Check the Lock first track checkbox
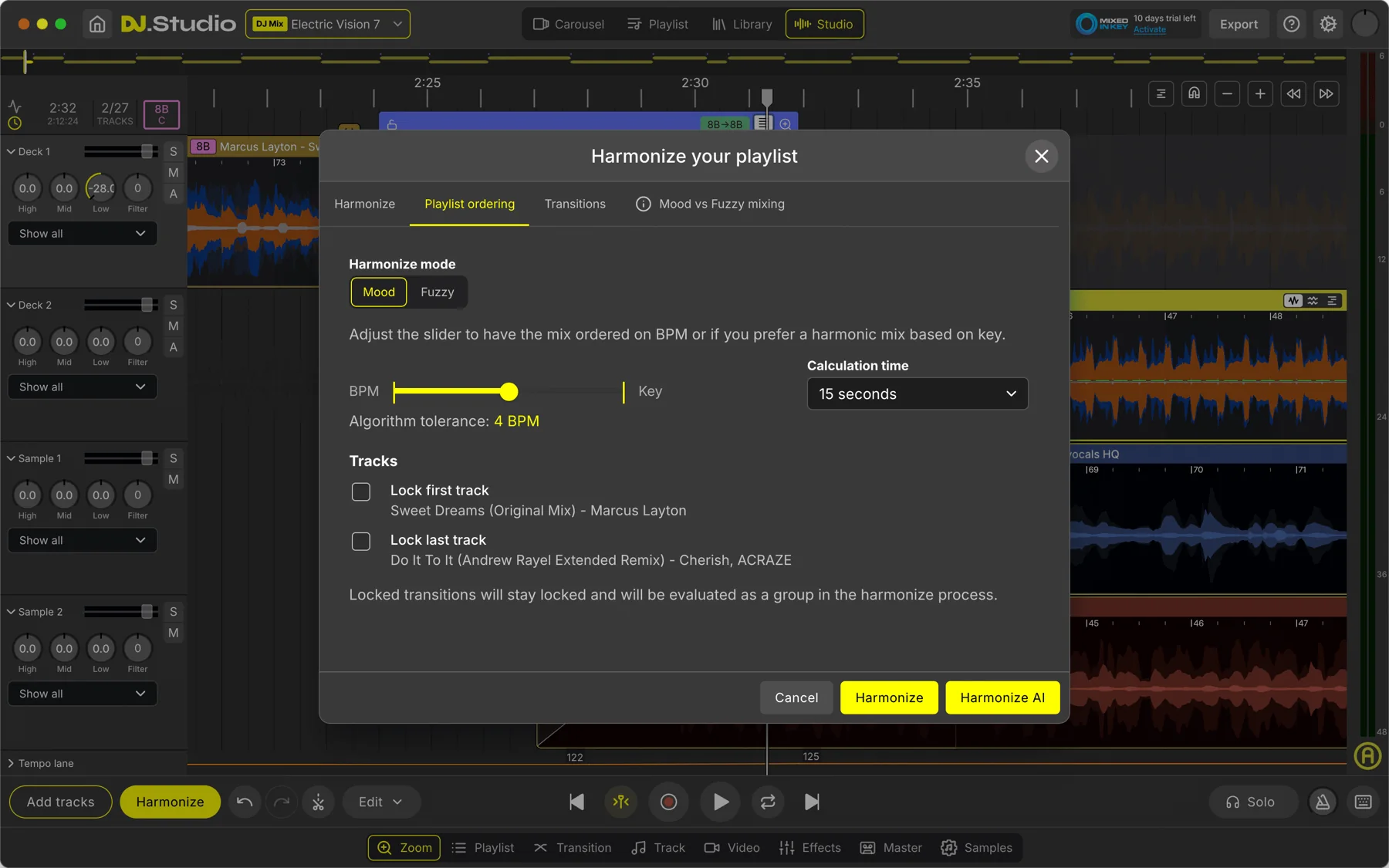This screenshot has width=1389, height=868. coord(361,491)
